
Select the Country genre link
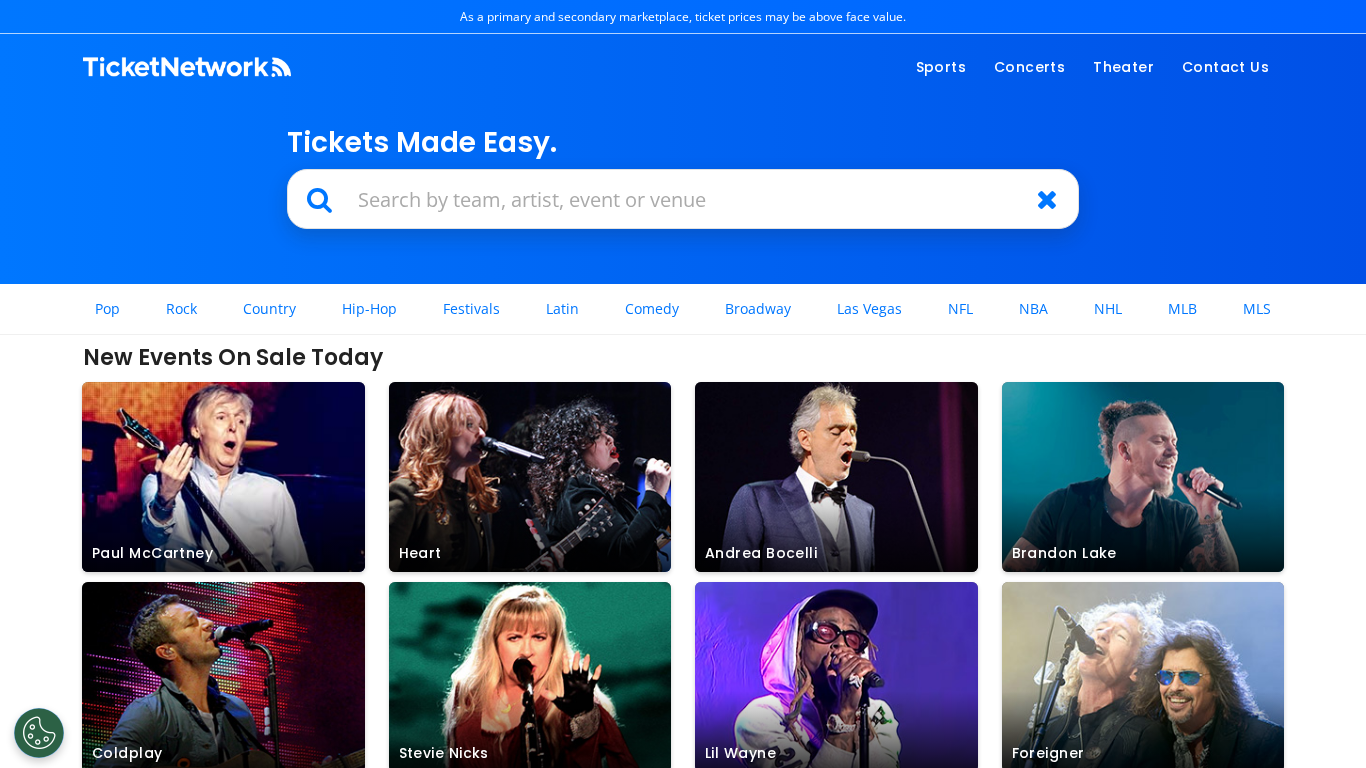(x=269, y=309)
